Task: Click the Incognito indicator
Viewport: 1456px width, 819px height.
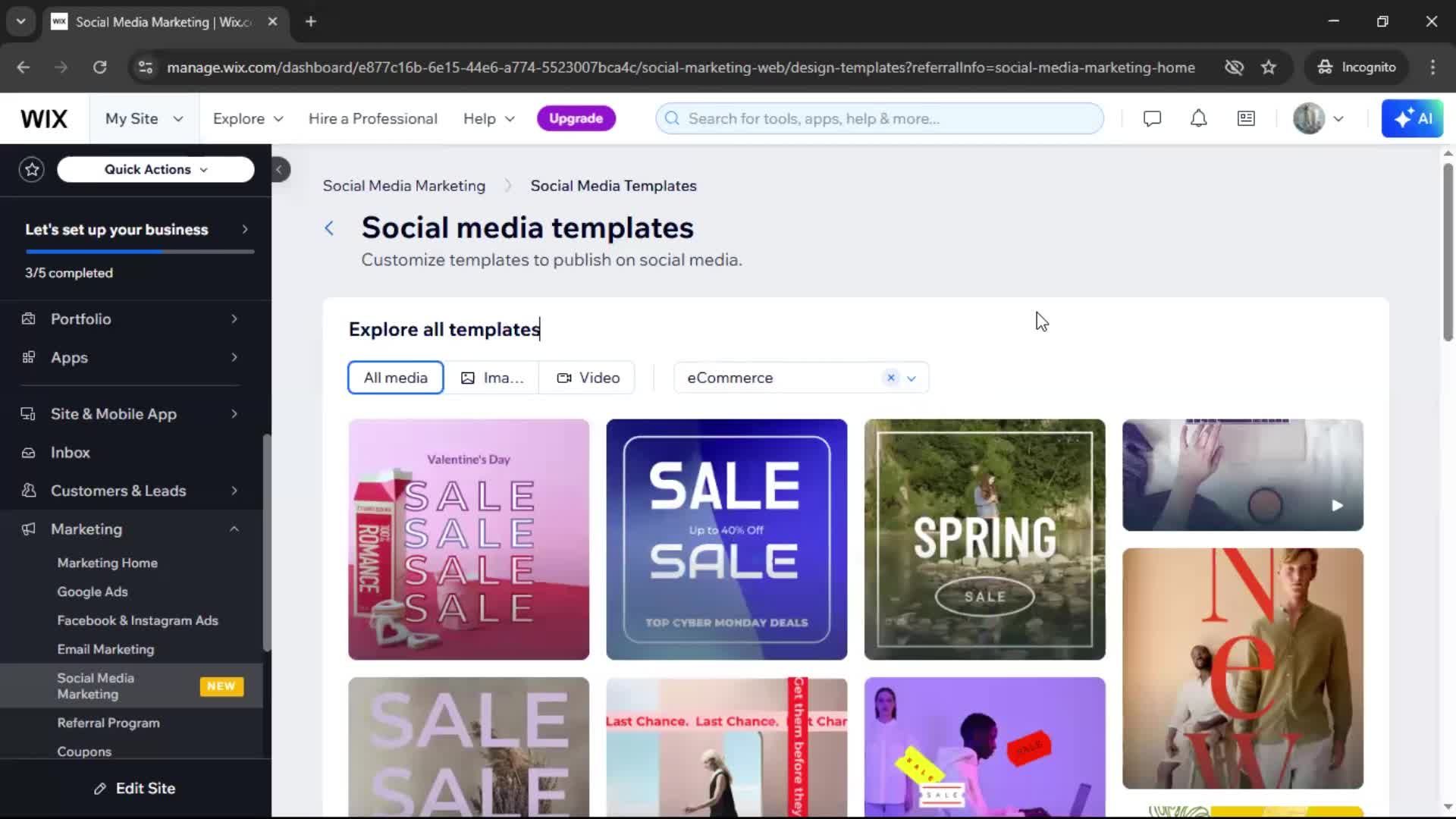Action: click(1357, 67)
